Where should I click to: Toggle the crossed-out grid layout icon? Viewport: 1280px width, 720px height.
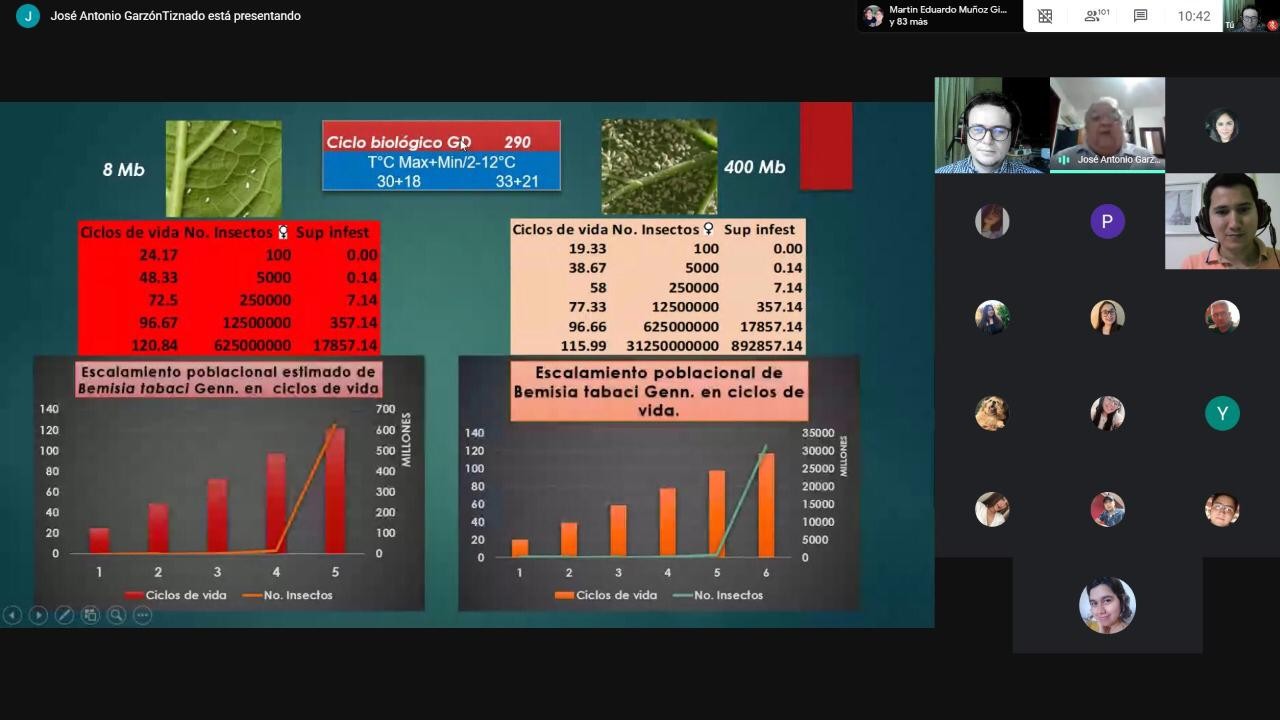tap(1045, 16)
